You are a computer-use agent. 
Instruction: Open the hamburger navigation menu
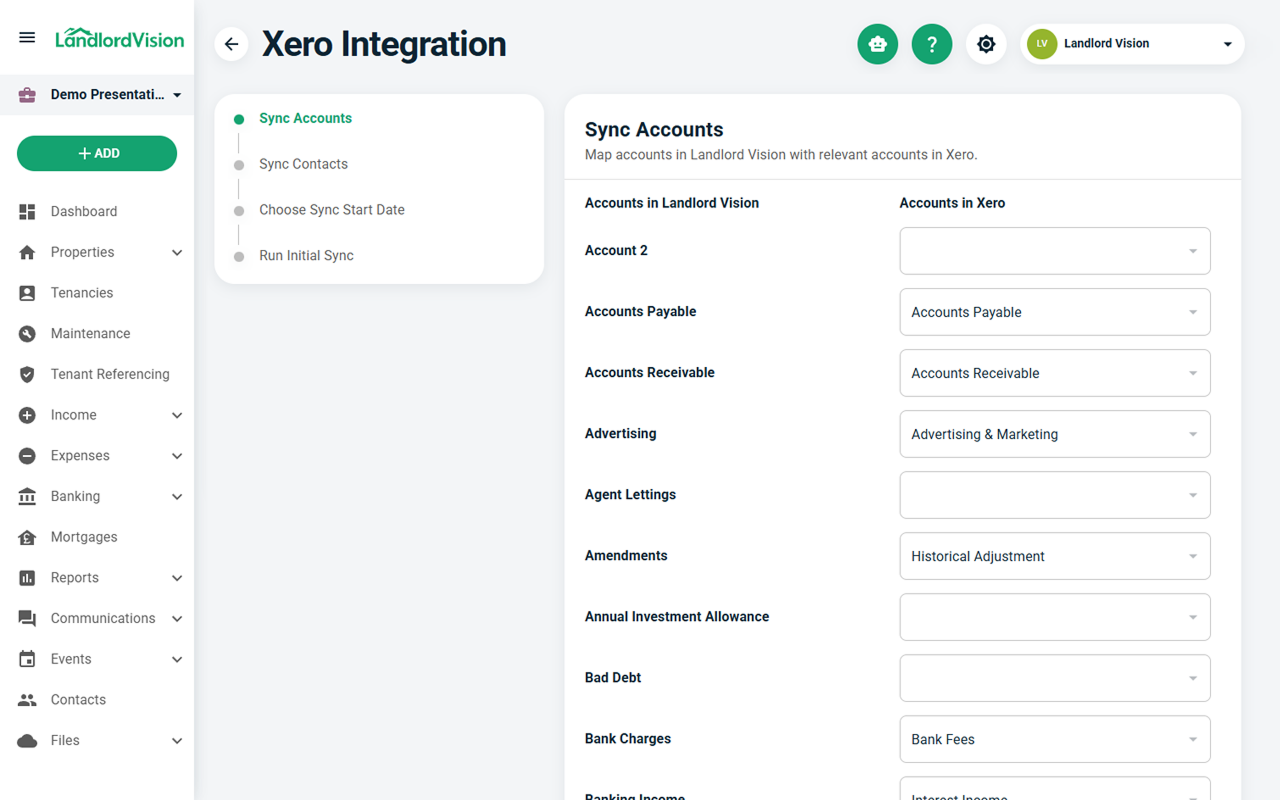click(27, 38)
